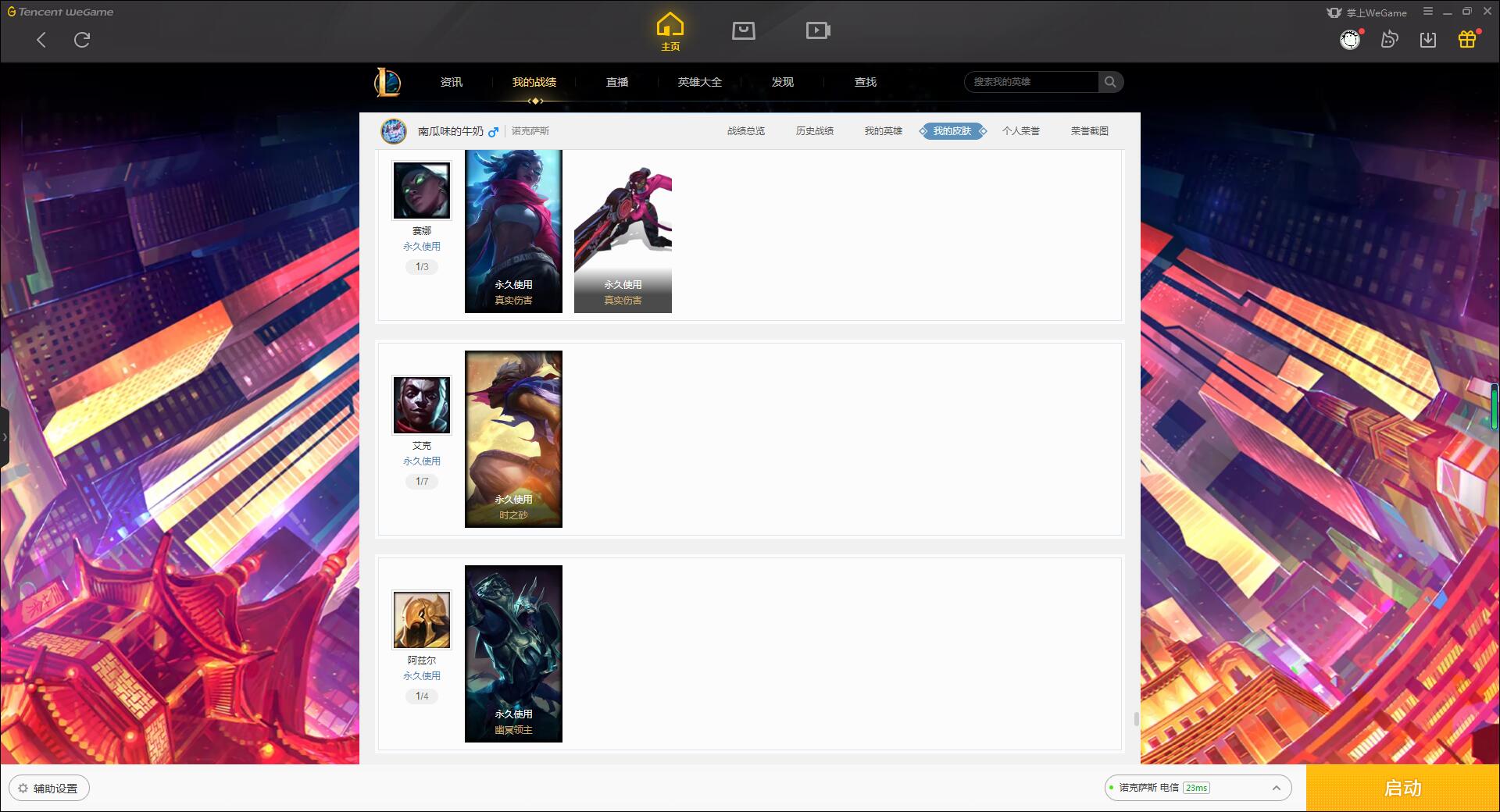
Task: Open the 真实伤害 赛娜 skin splash card
Action: (x=513, y=231)
